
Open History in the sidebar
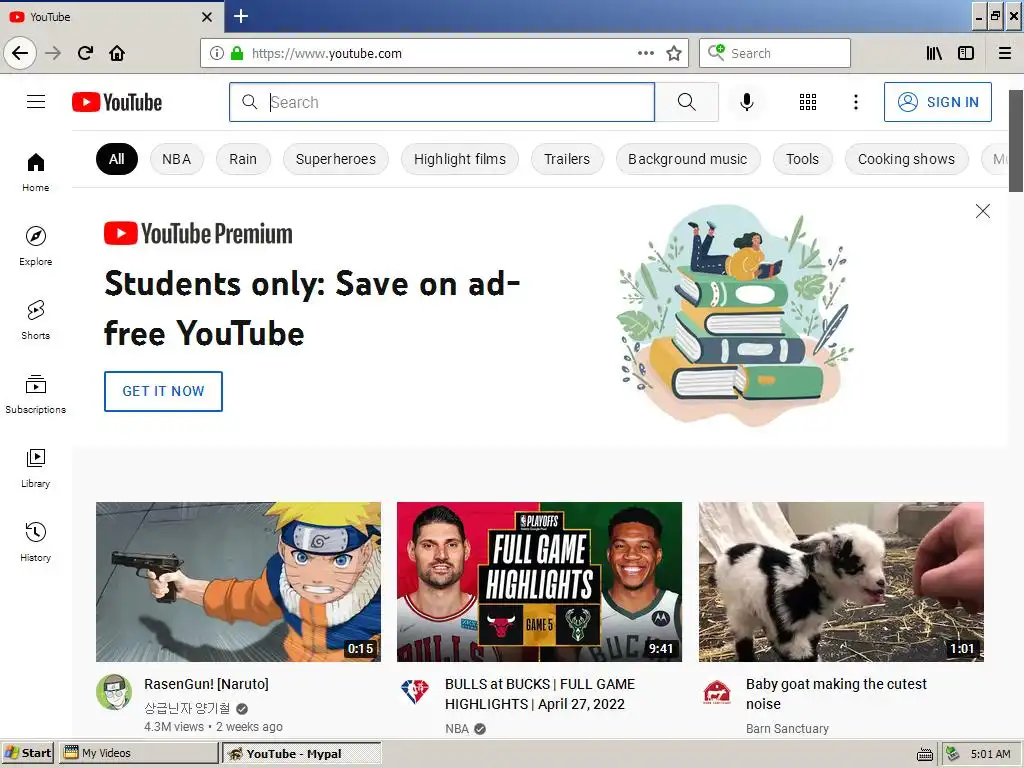35,542
